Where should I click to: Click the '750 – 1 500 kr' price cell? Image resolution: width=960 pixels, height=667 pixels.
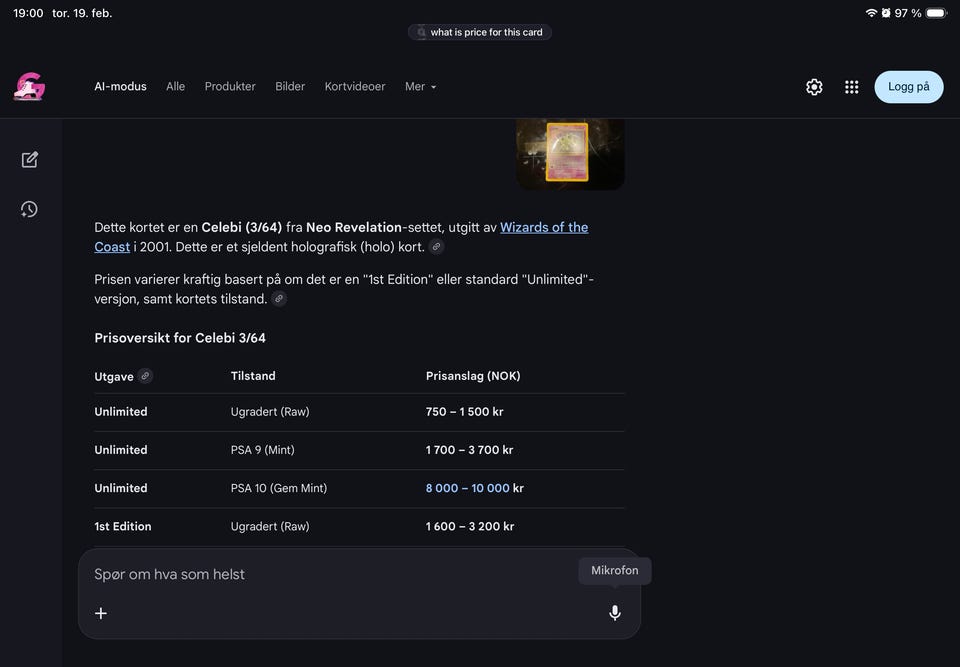point(464,412)
